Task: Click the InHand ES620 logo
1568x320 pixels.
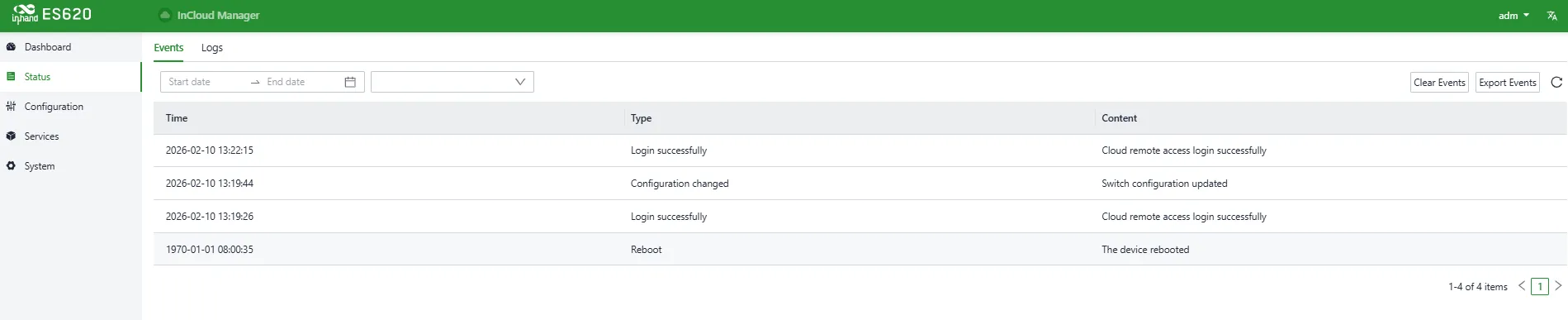Action: (51, 15)
